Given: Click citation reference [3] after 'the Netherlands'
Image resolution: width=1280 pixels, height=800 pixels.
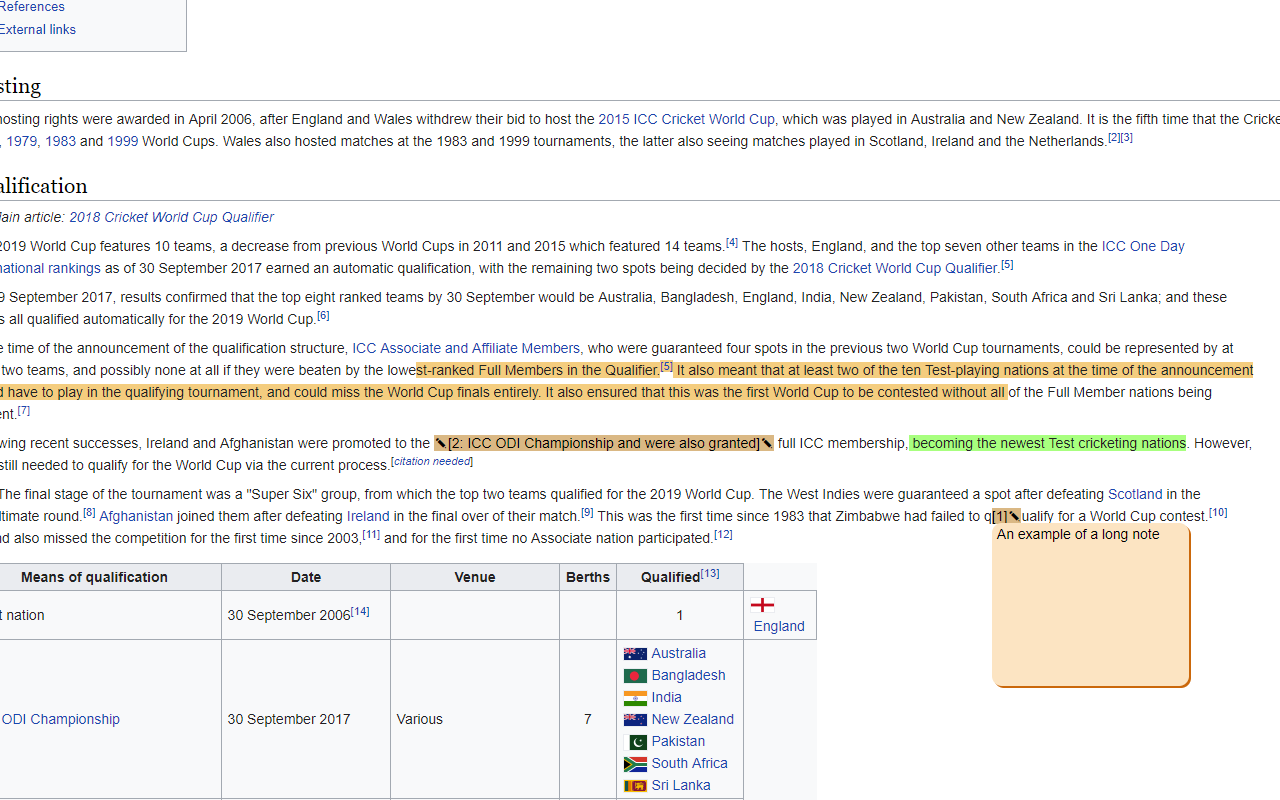Looking at the screenshot, I should point(1127,137).
